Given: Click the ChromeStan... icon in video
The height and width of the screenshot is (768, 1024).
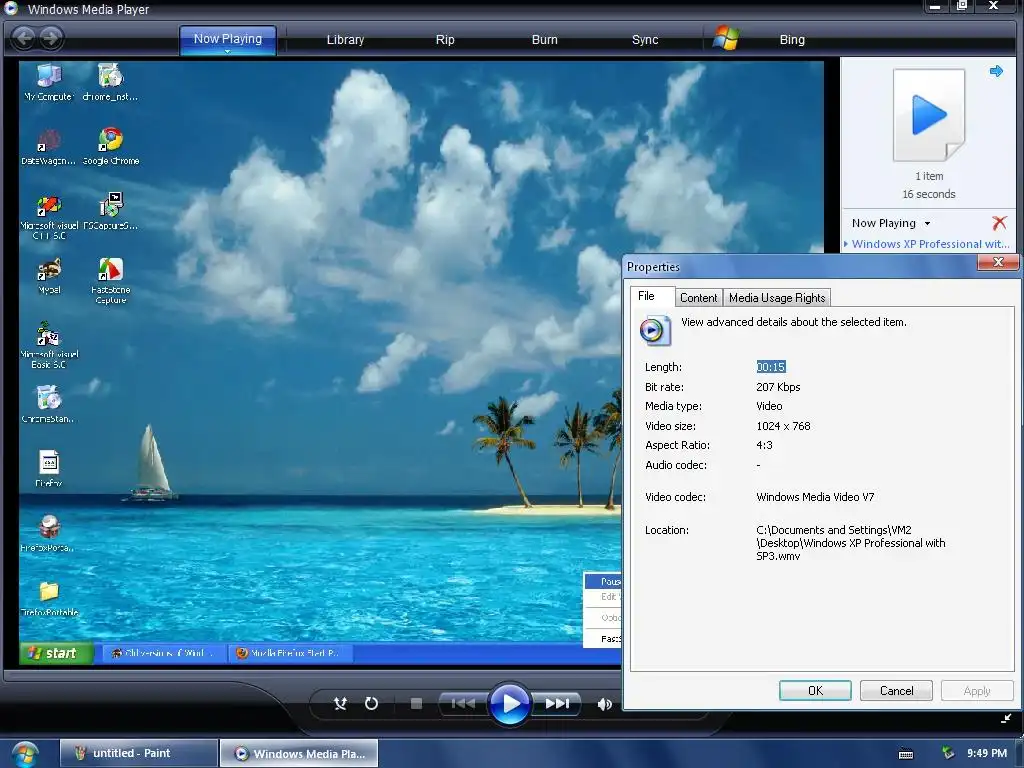Looking at the screenshot, I should pos(48,404).
